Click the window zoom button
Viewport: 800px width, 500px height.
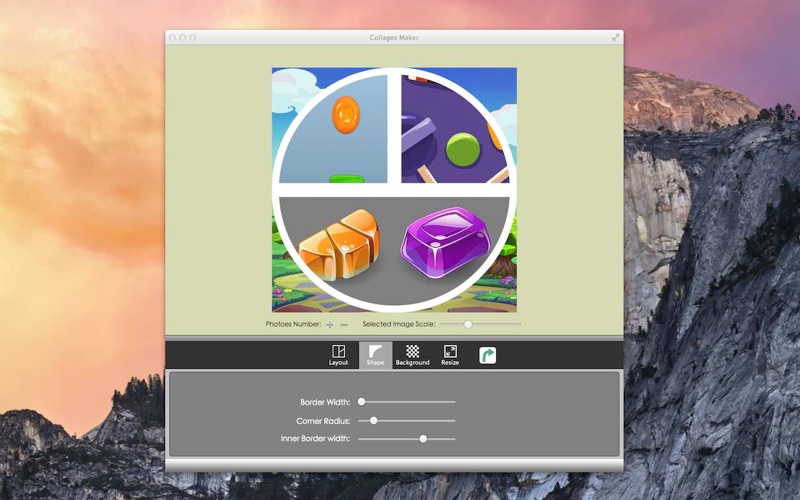tap(193, 37)
